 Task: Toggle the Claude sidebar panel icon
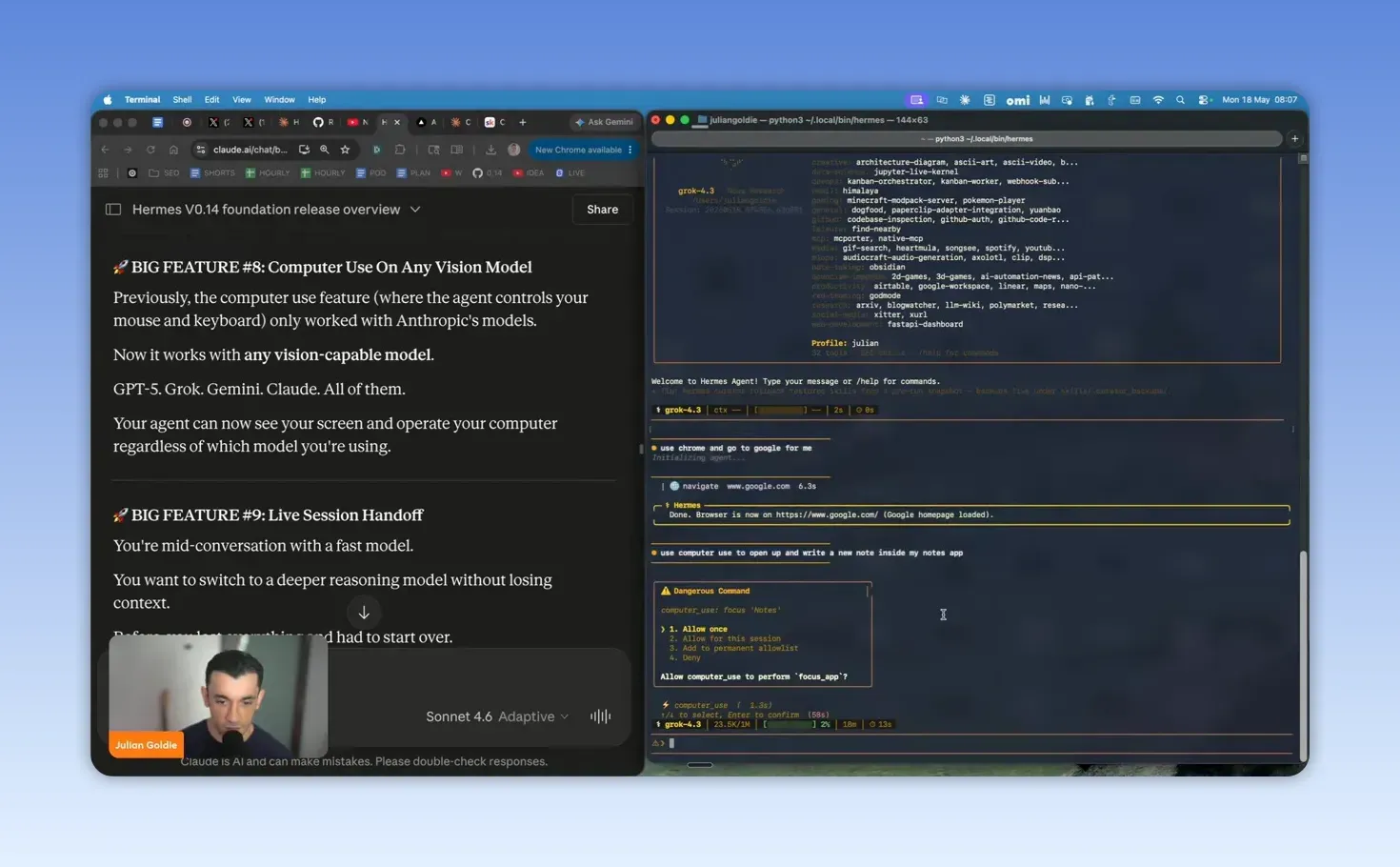pyautogui.click(x=113, y=210)
